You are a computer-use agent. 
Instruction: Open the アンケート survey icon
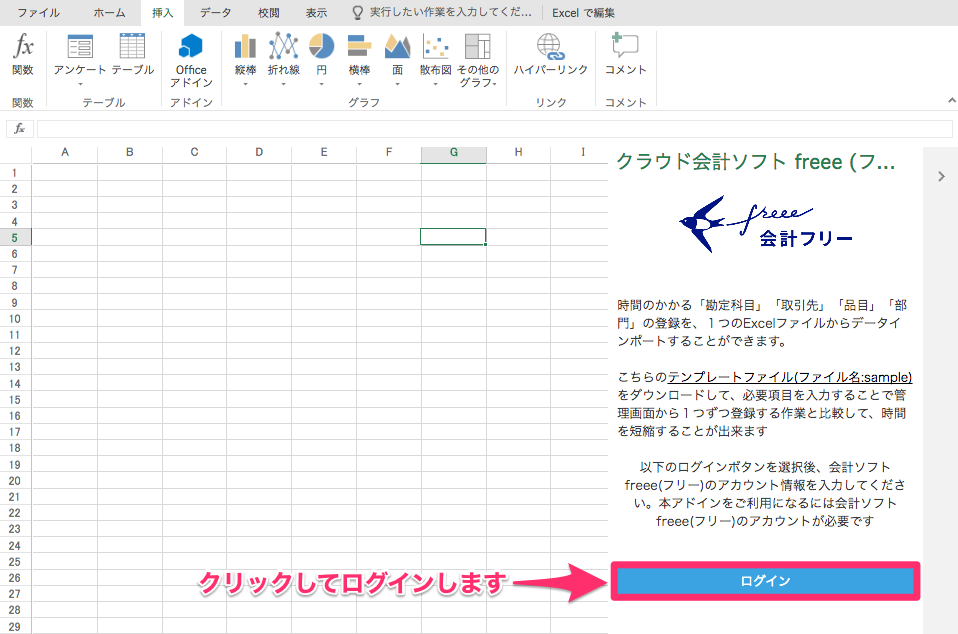tap(80, 47)
